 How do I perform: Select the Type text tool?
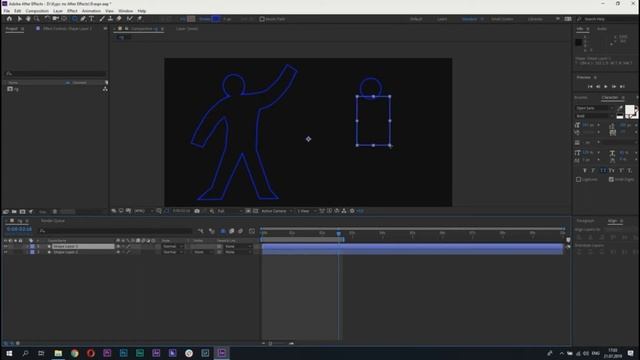pyautogui.click(x=91, y=19)
